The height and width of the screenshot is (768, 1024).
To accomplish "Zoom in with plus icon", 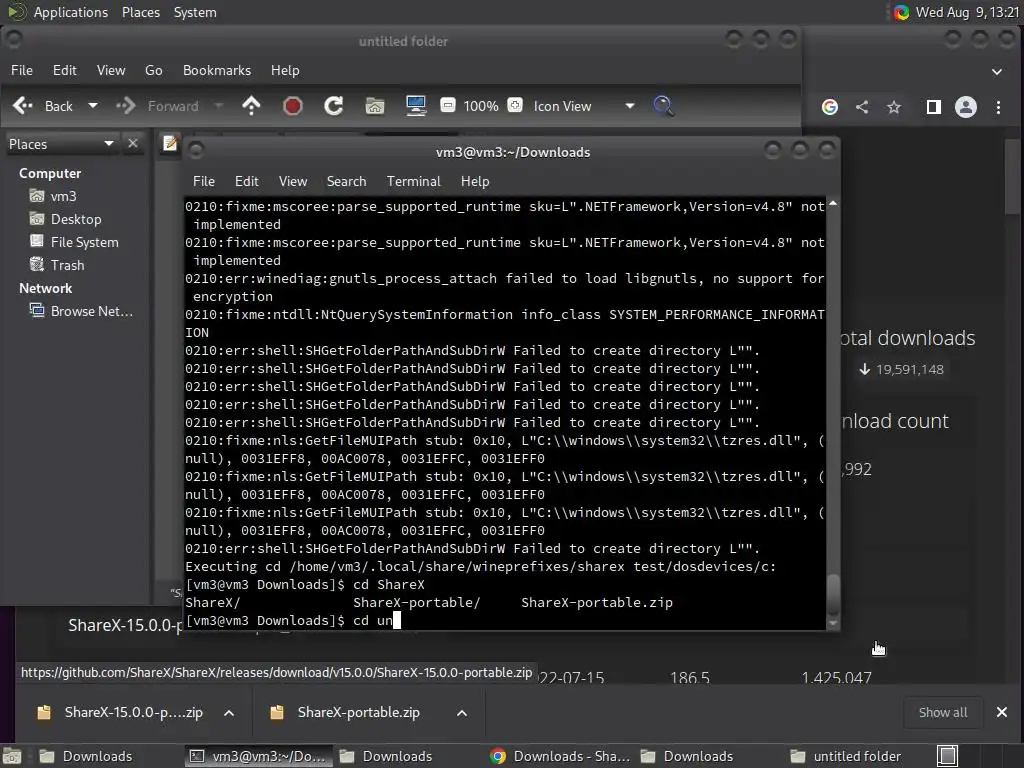I will coord(515,105).
